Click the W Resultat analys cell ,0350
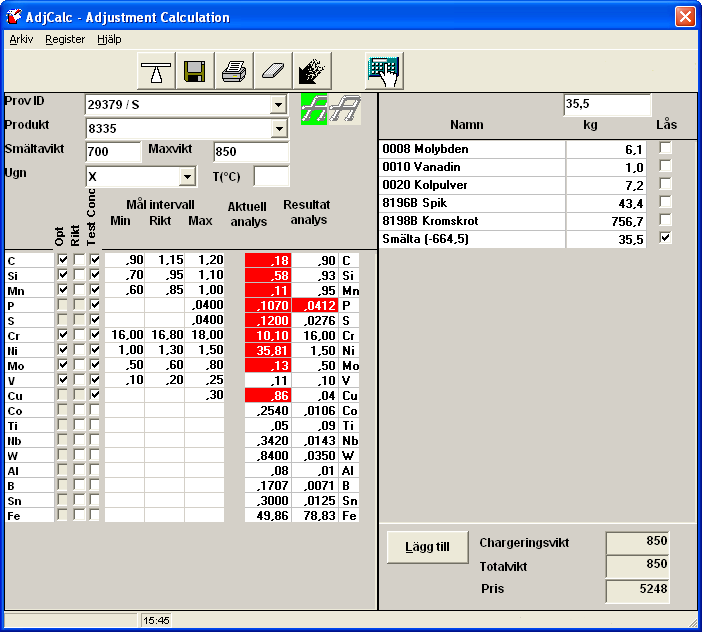Screen dimensions: 702x632 click(x=314, y=456)
